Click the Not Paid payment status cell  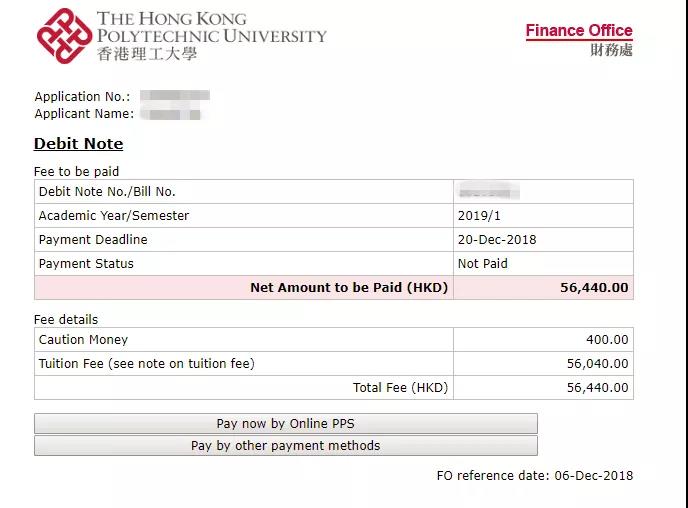click(543, 264)
